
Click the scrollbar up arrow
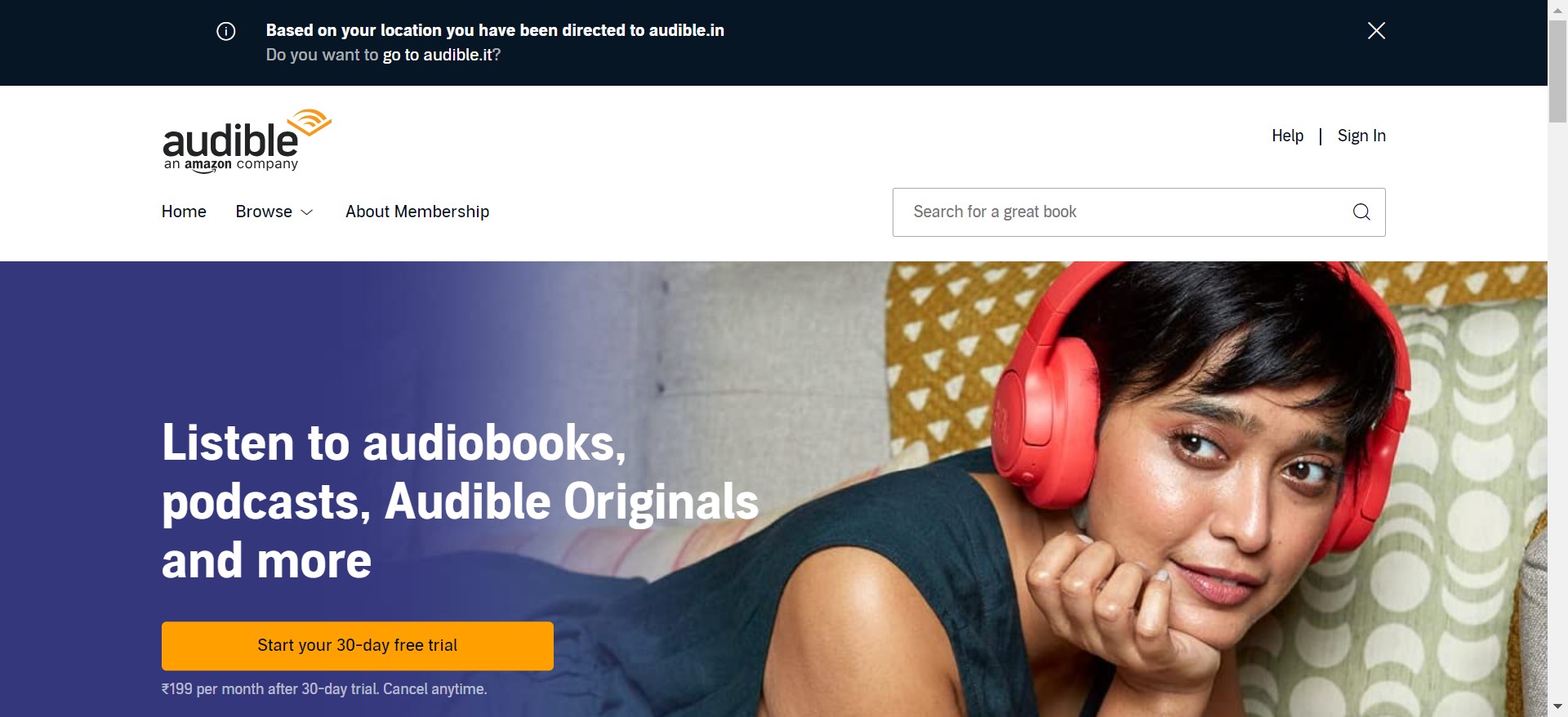1557,10
